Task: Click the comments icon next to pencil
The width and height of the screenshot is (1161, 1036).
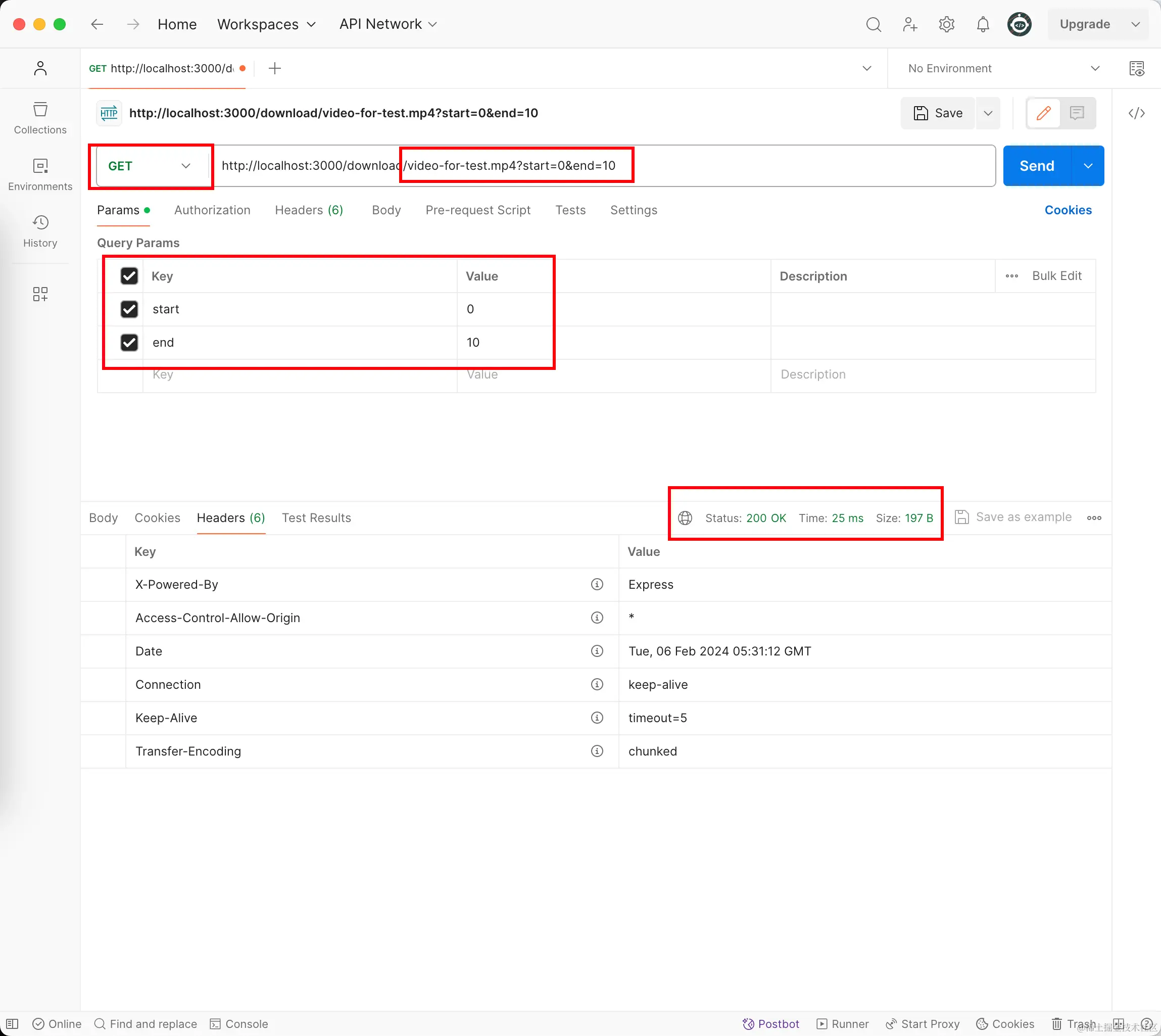Action: (1077, 113)
